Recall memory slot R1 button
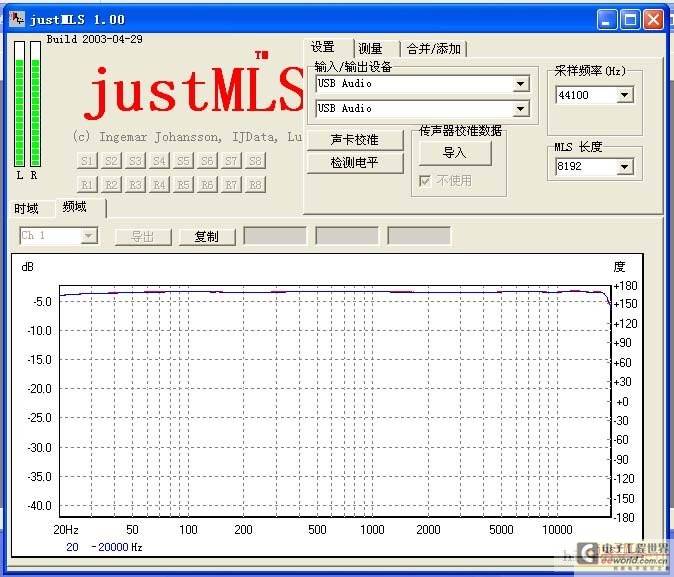Image resolution: width=674 pixels, height=577 pixels. pyautogui.click(x=87, y=185)
